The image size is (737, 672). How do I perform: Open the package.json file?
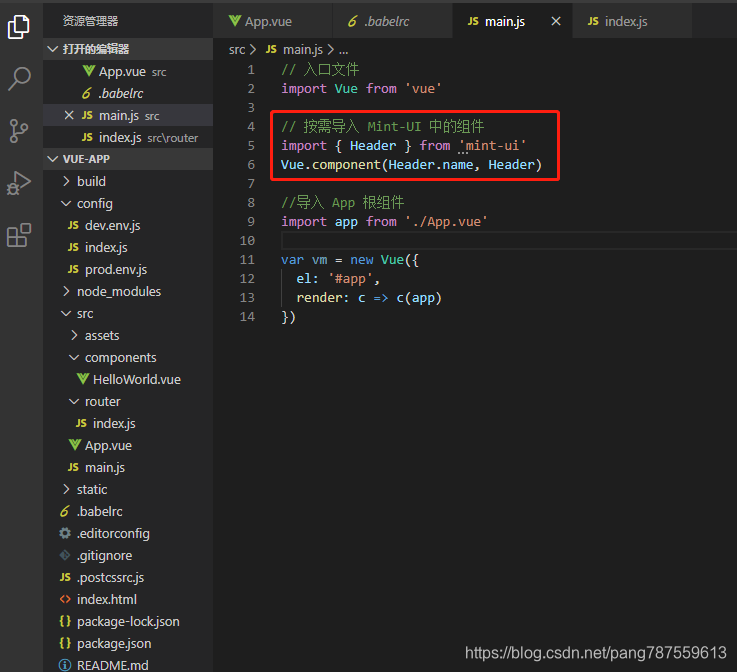(128, 643)
